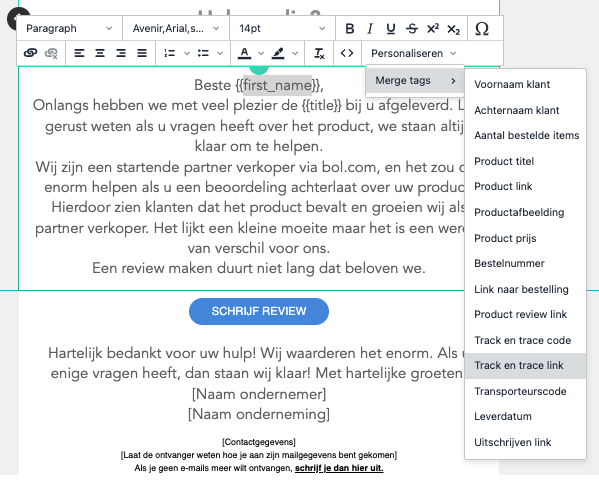Viewport: 599px width, 483px height.
Task: Open source code view
Action: point(346,53)
